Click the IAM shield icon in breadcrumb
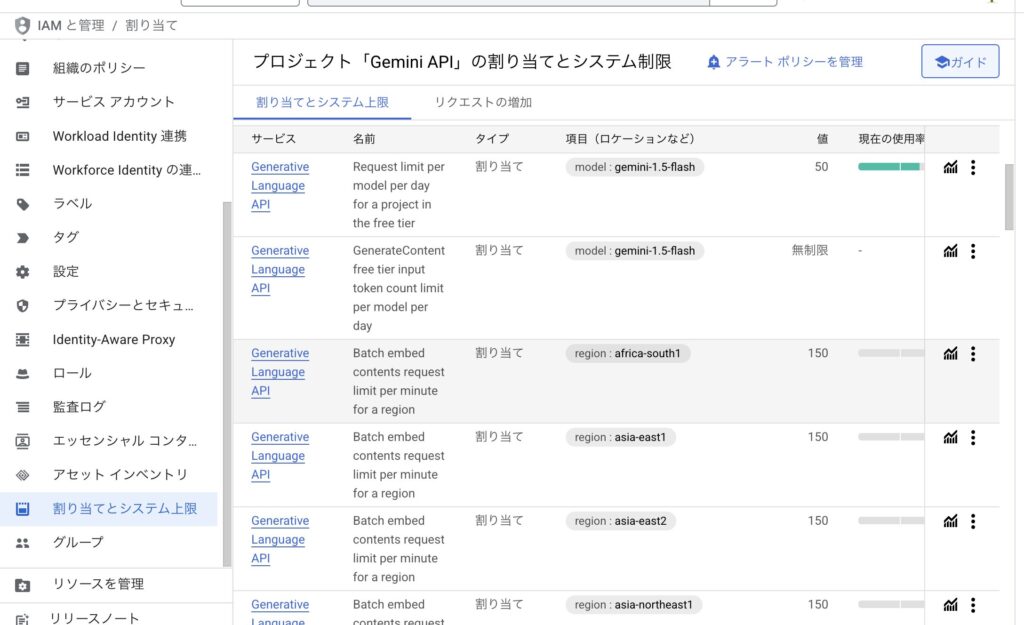The width and height of the screenshot is (1024, 625). coord(22,25)
